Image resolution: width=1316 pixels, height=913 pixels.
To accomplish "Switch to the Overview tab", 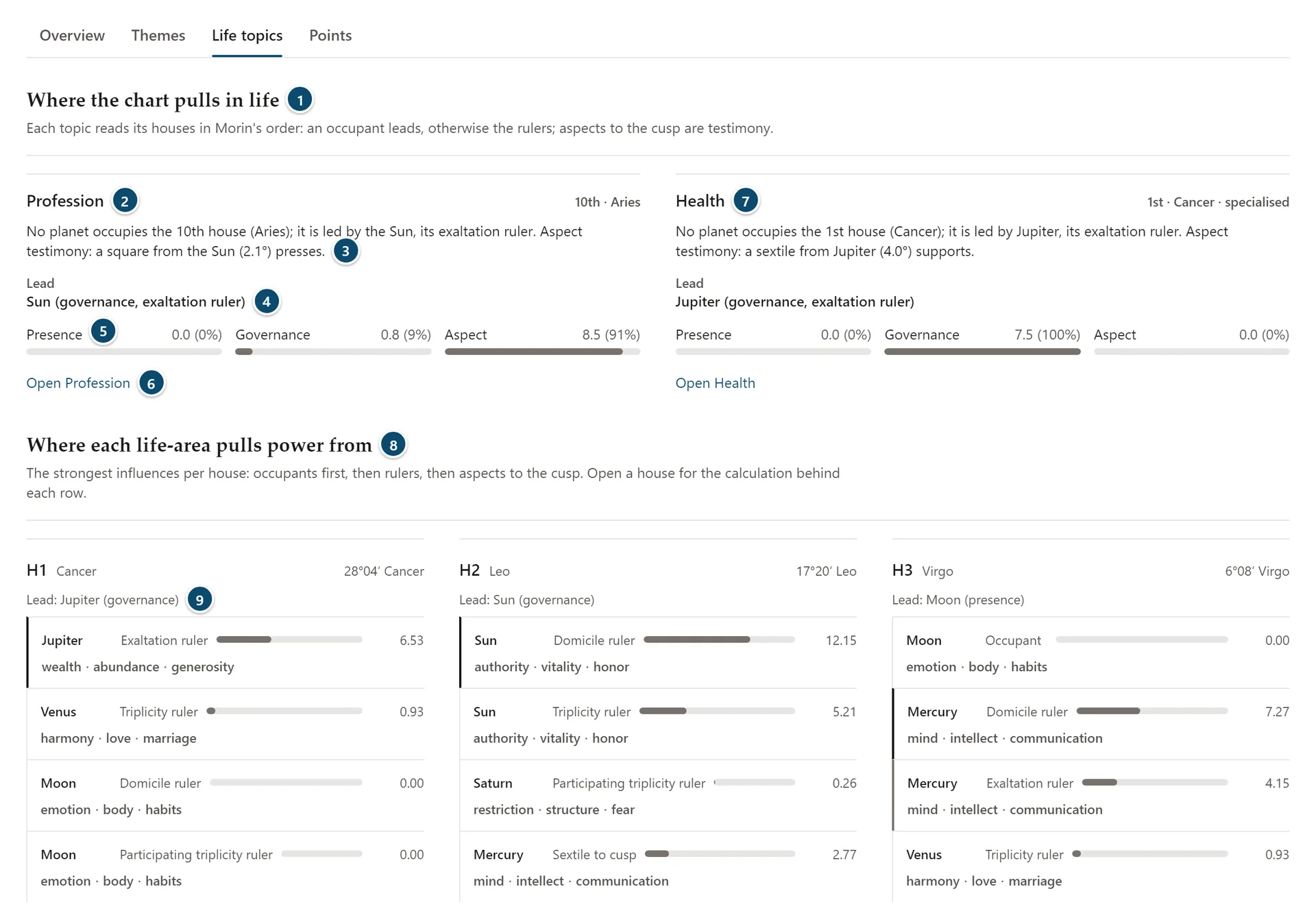I will pos(72,36).
